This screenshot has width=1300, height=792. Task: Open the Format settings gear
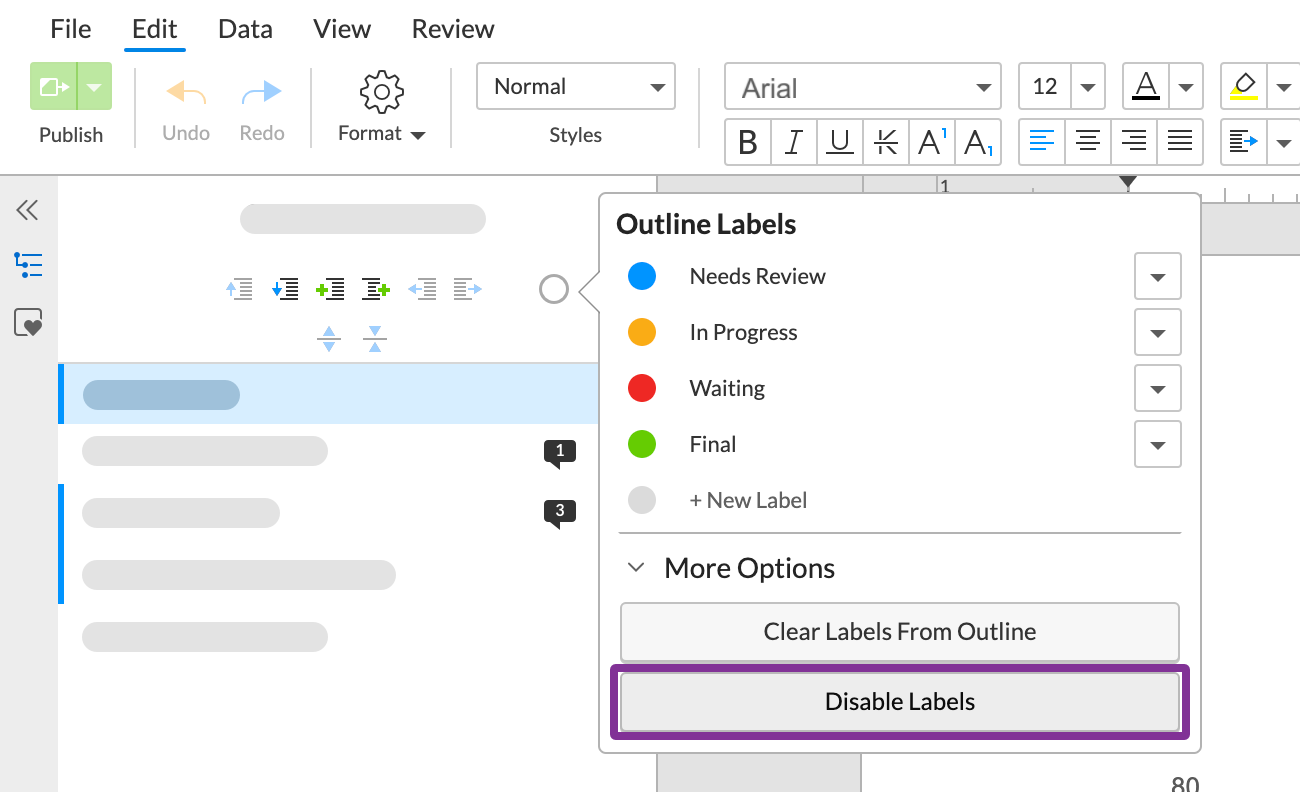point(381,91)
